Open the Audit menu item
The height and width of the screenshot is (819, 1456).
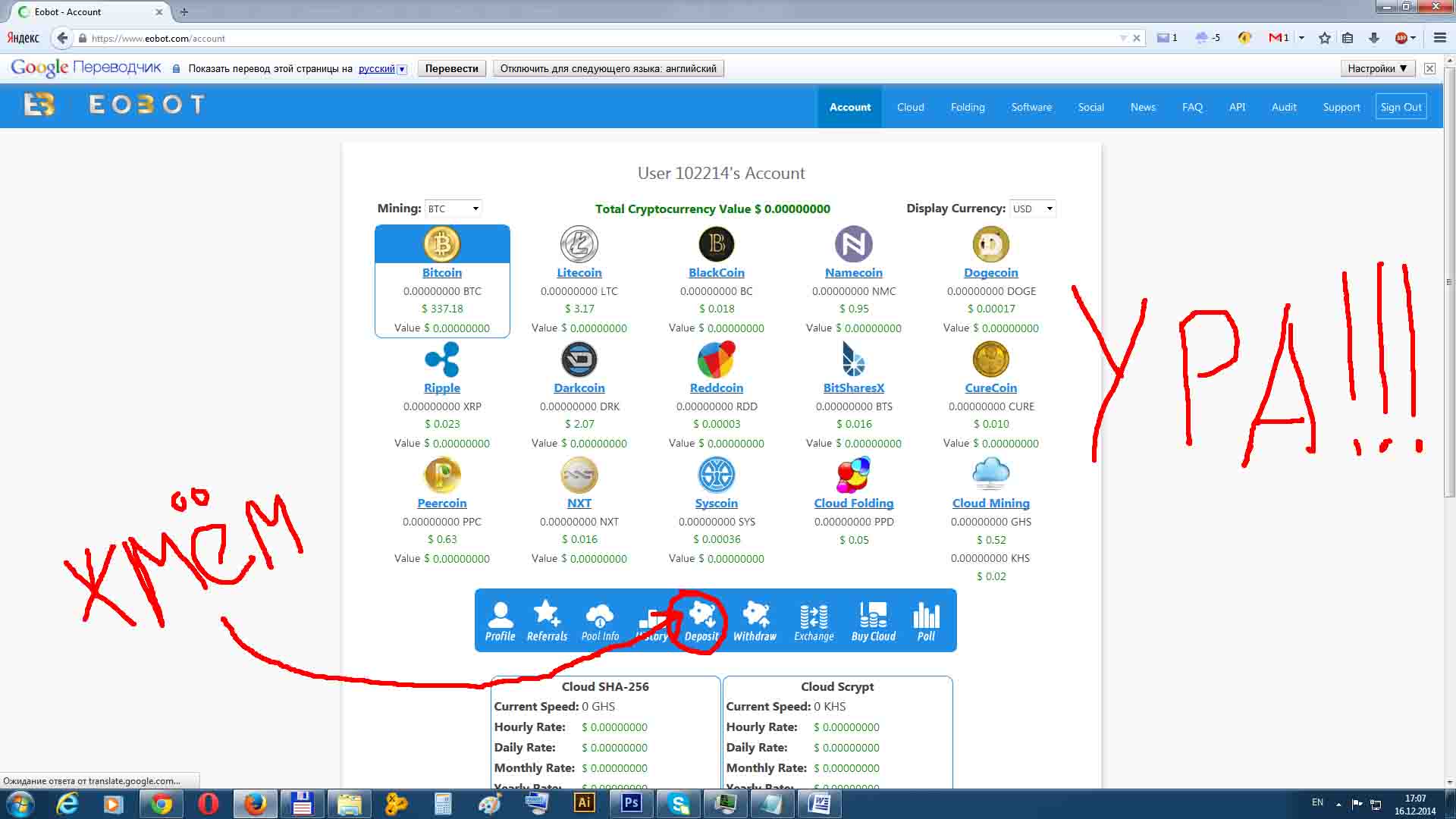pyautogui.click(x=1284, y=107)
